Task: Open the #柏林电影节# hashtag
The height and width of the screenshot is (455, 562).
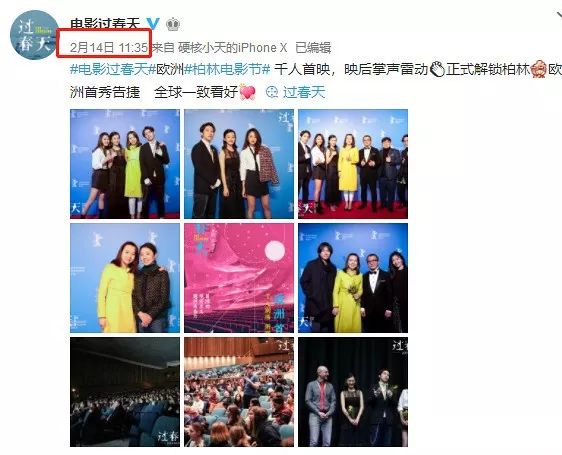Action: coord(227,69)
